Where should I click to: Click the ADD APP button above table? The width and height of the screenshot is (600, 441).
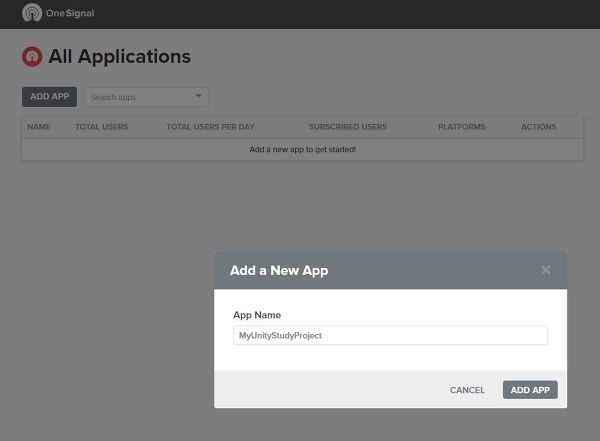[49, 96]
